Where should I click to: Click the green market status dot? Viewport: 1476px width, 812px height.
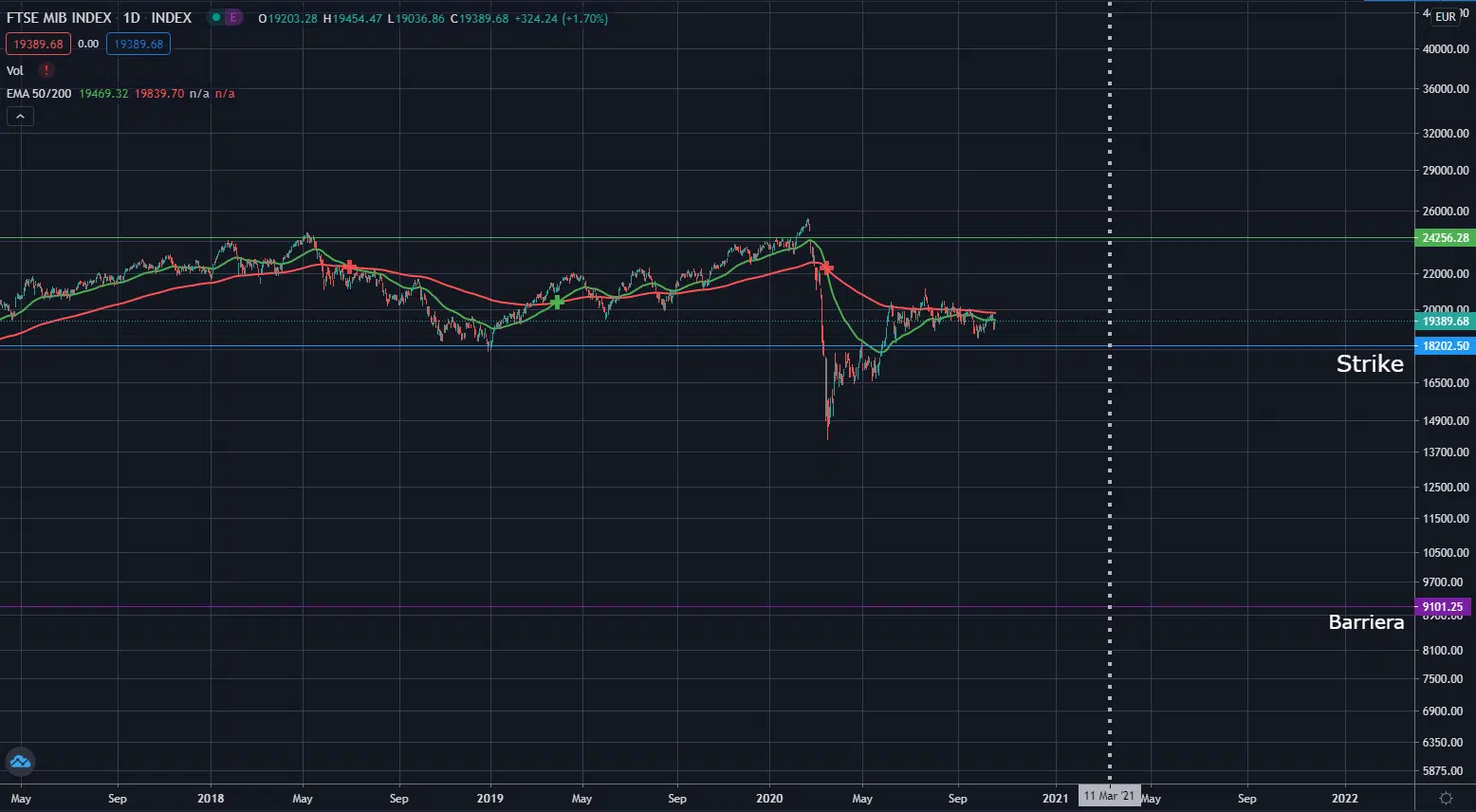[x=216, y=18]
